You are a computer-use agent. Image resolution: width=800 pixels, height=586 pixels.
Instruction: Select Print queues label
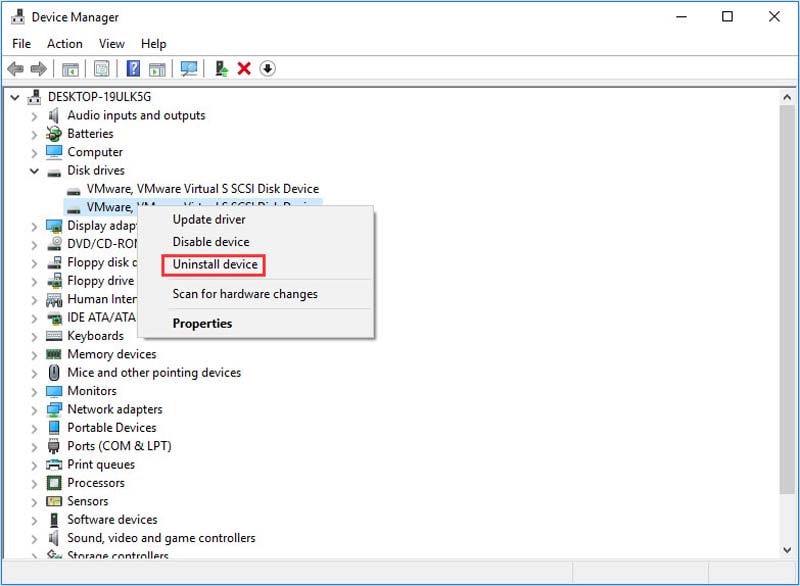[x=101, y=465]
